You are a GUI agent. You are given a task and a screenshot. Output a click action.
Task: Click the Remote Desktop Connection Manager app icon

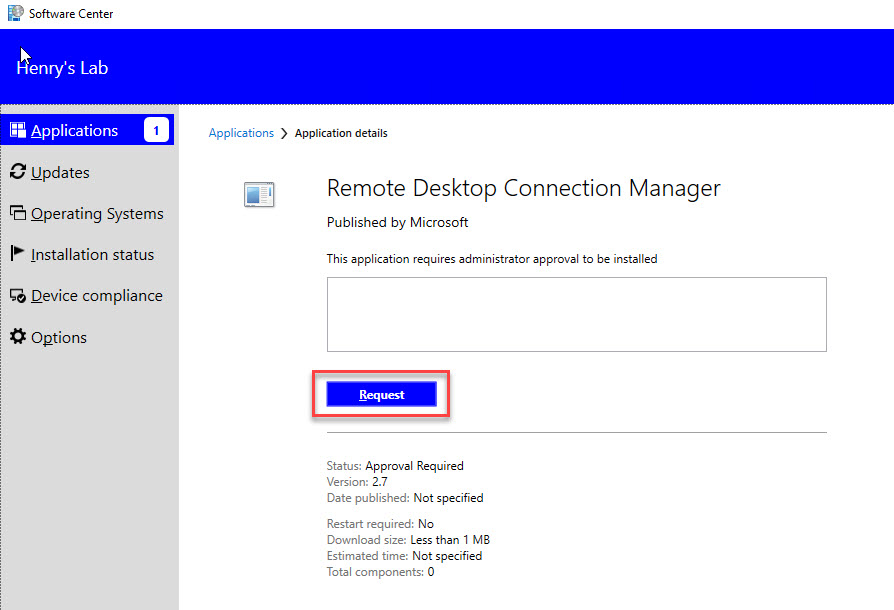[x=259, y=195]
